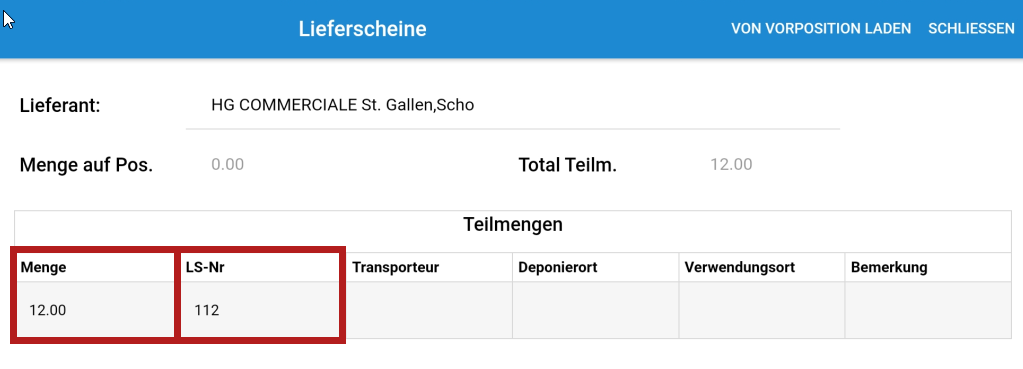
Task: Select the Lieferant field with HG COMMERCIALE
Action: click(x=512, y=106)
